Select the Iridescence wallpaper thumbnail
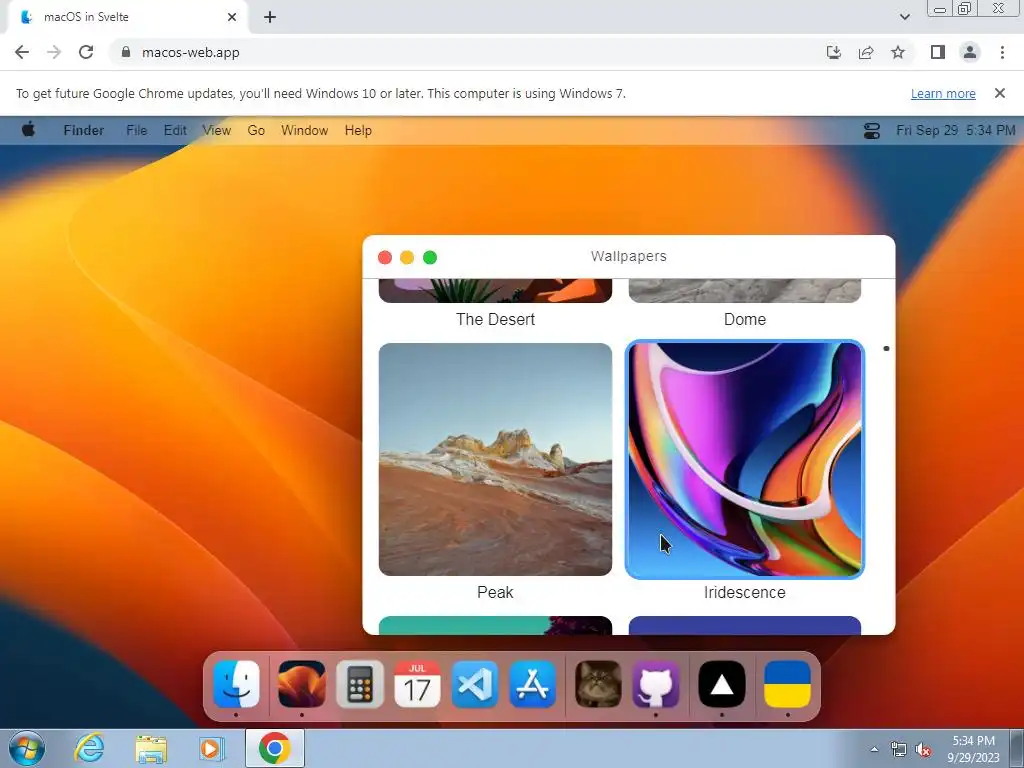This screenshot has width=1024, height=768. (x=744, y=459)
